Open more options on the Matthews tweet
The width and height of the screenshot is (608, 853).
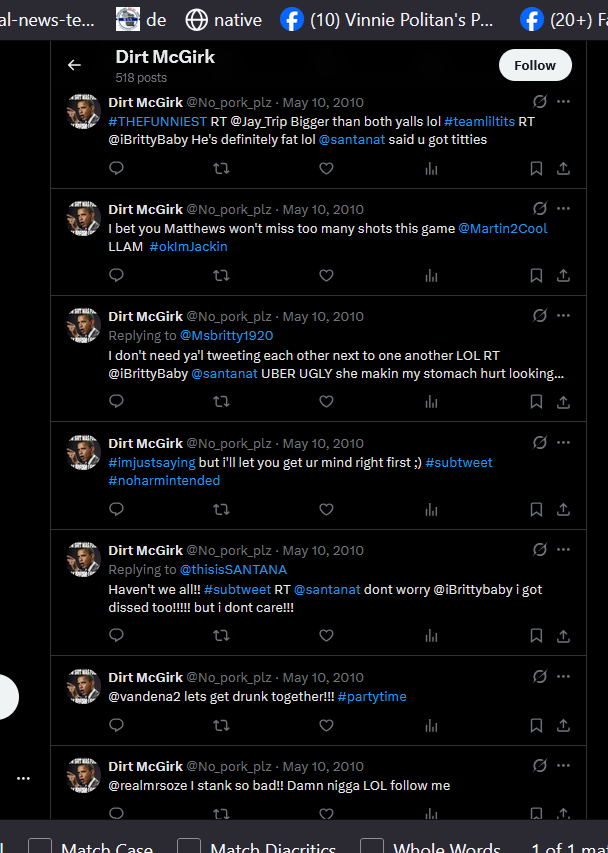coord(563,209)
